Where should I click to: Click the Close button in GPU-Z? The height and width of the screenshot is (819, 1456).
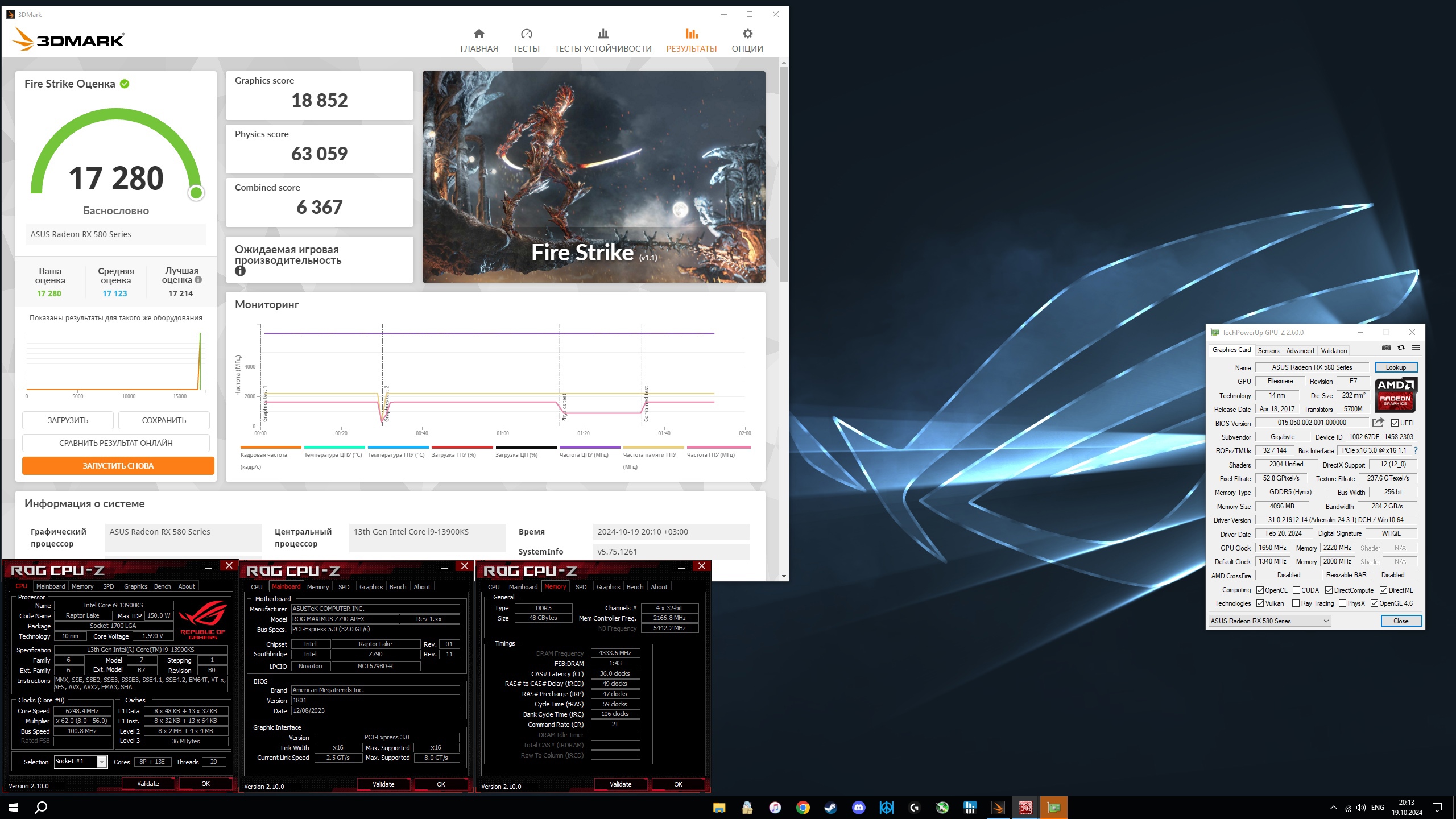tap(1401, 621)
